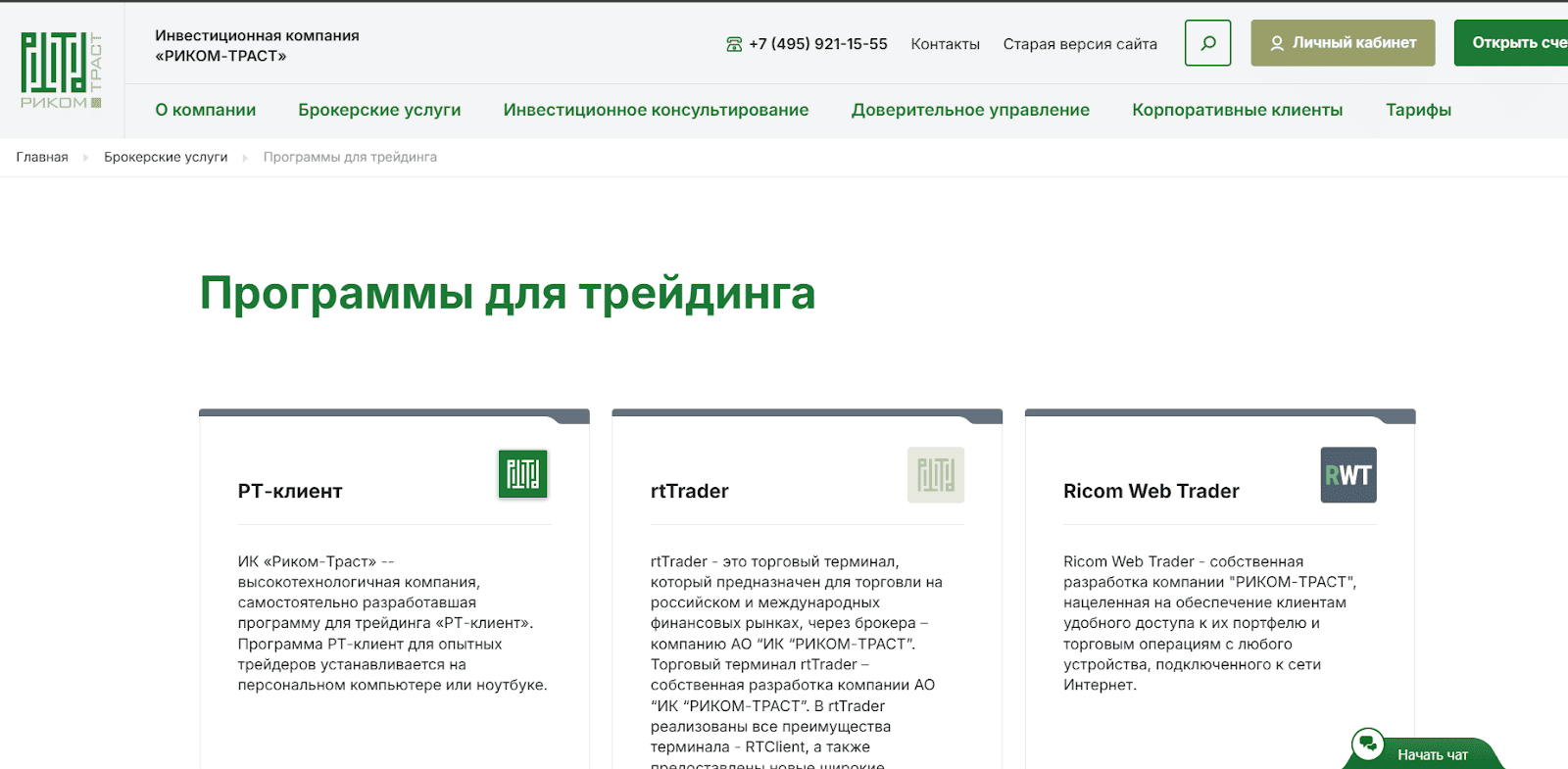Go to Главная breadcrumb
This screenshot has height=769, width=1568.
coord(42,157)
